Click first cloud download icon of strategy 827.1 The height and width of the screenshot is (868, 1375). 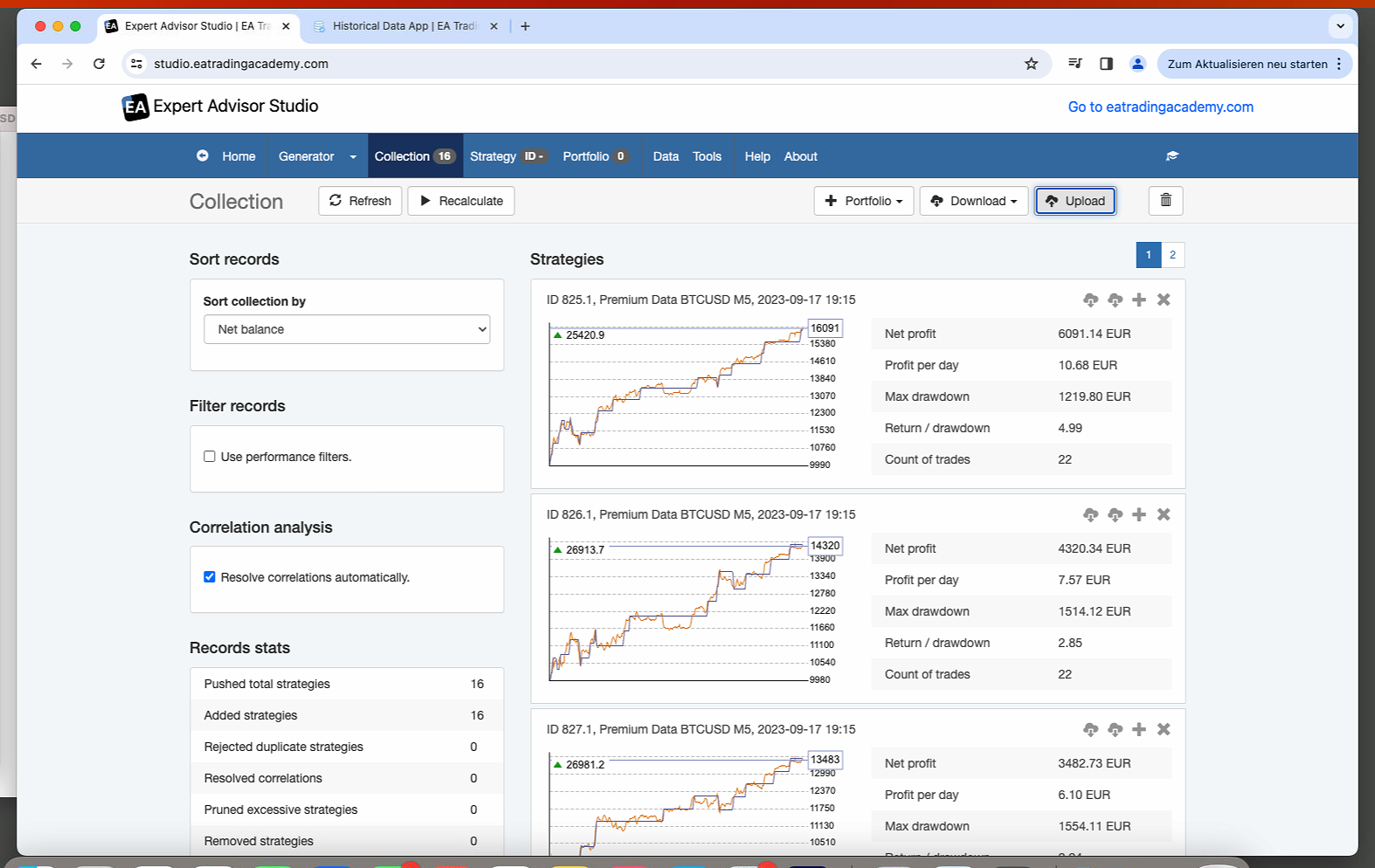coord(1090,729)
